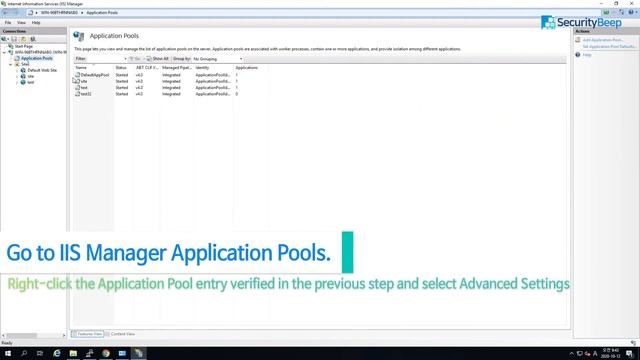Open Task View from taskbar
The height and width of the screenshot is (360, 640).
pos(40,353)
